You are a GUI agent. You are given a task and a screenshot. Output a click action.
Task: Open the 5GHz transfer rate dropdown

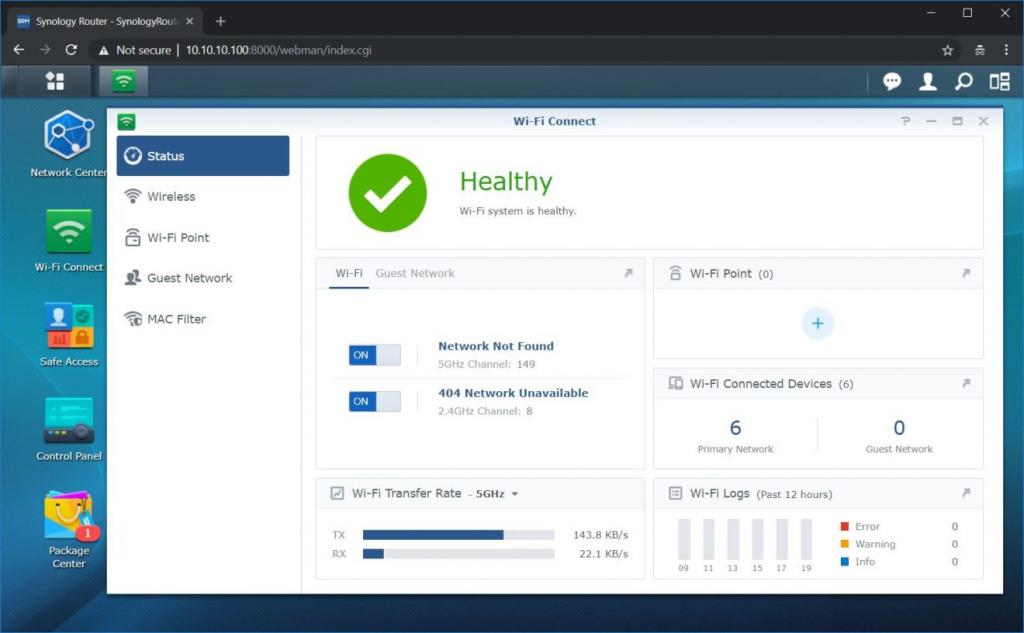pos(496,494)
